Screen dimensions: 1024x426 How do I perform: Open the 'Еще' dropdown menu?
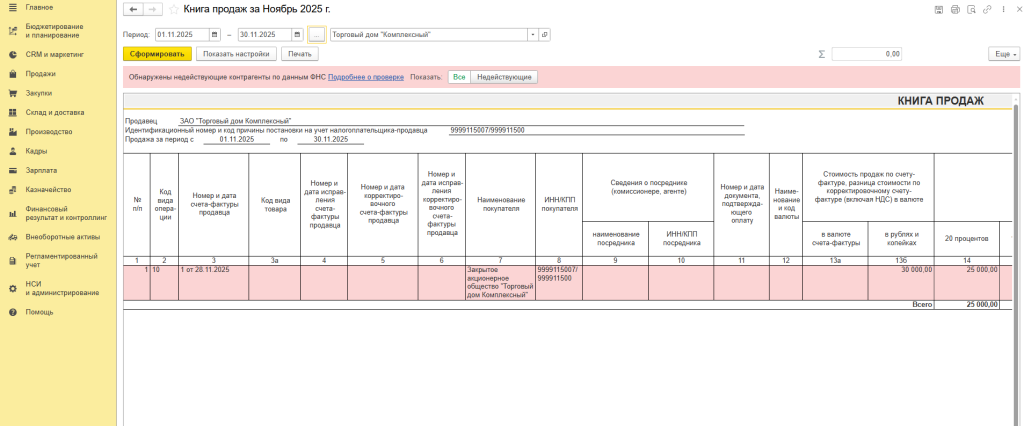click(1003, 54)
